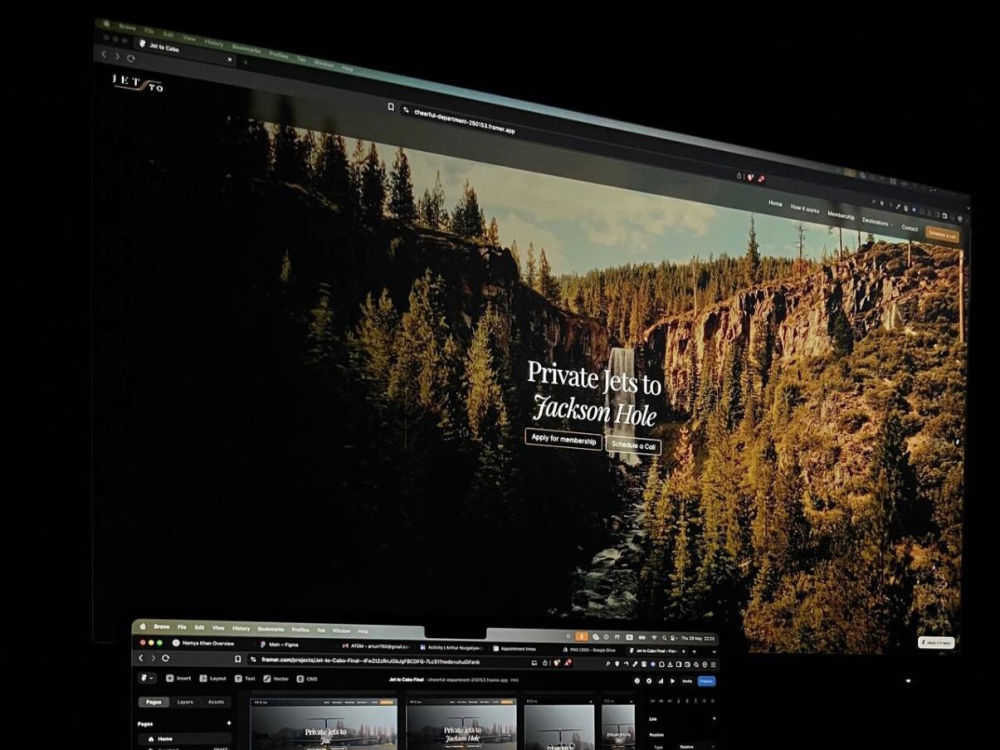Screen dimensions: 1000x750
Task: Open a new tab in the monitor browser
Action: [x=246, y=62]
